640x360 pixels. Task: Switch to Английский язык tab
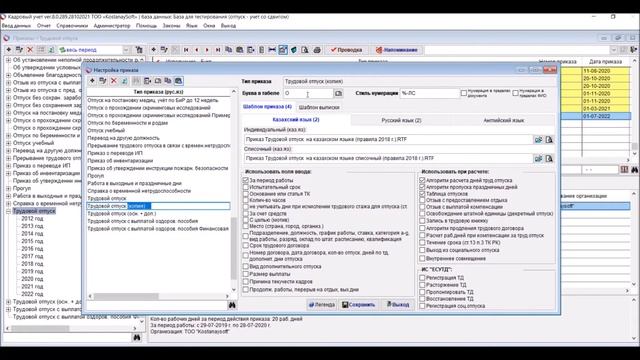click(x=503, y=120)
